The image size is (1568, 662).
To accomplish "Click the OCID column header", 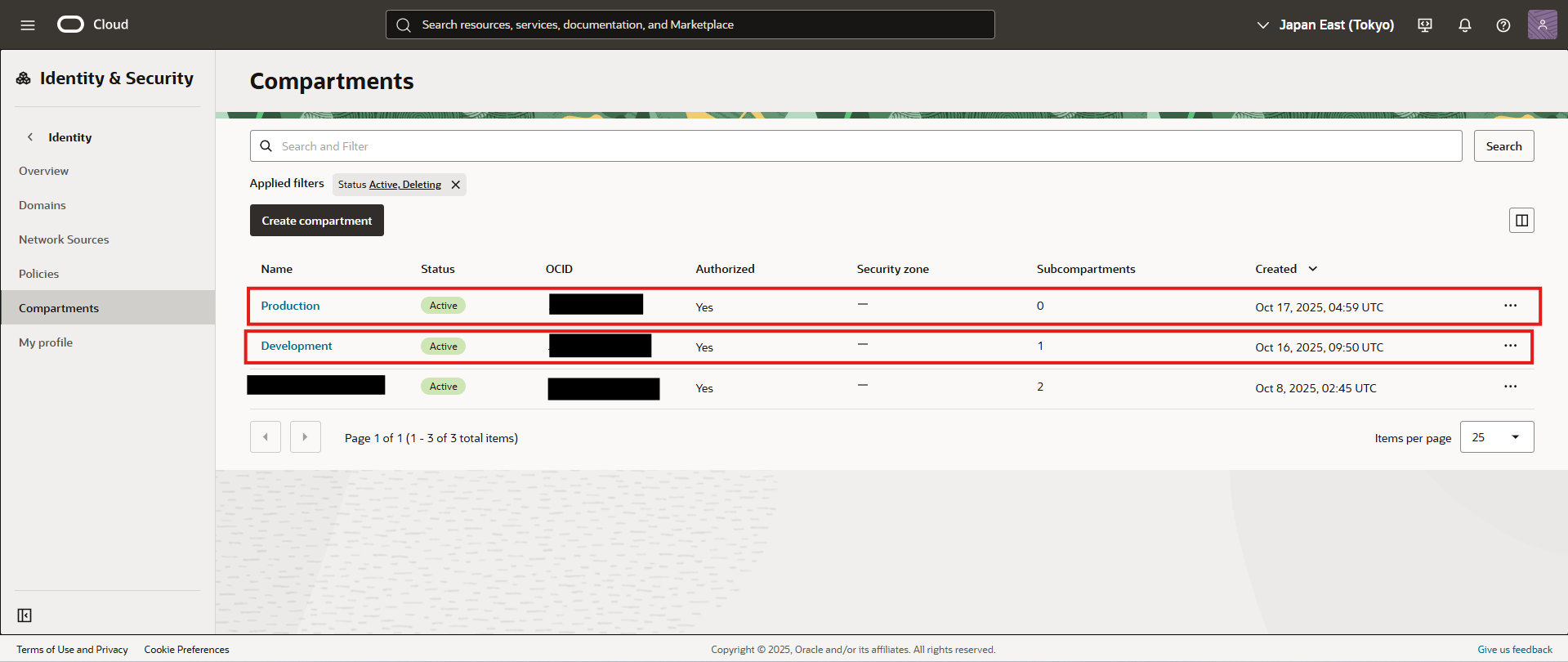I will click(x=559, y=269).
